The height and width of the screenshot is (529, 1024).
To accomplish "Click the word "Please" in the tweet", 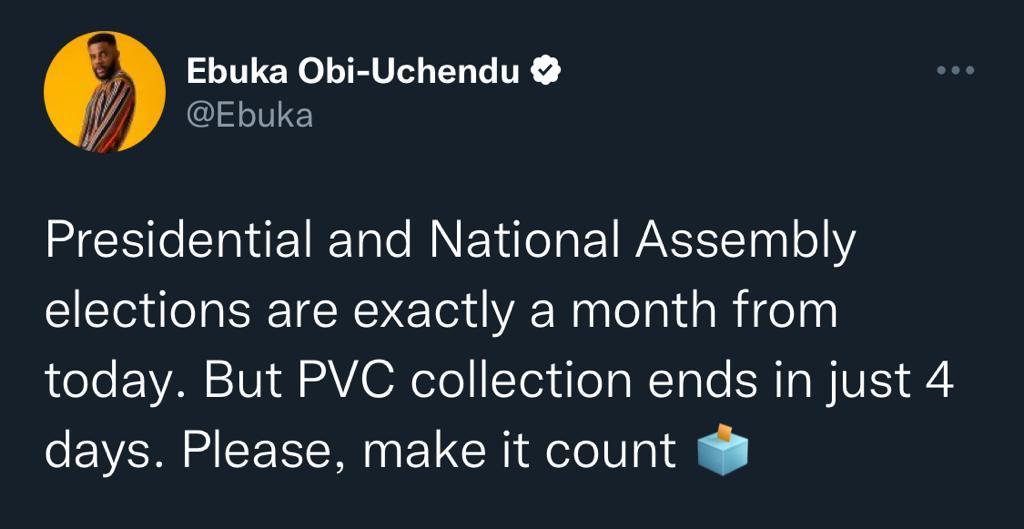I will coord(264,451).
